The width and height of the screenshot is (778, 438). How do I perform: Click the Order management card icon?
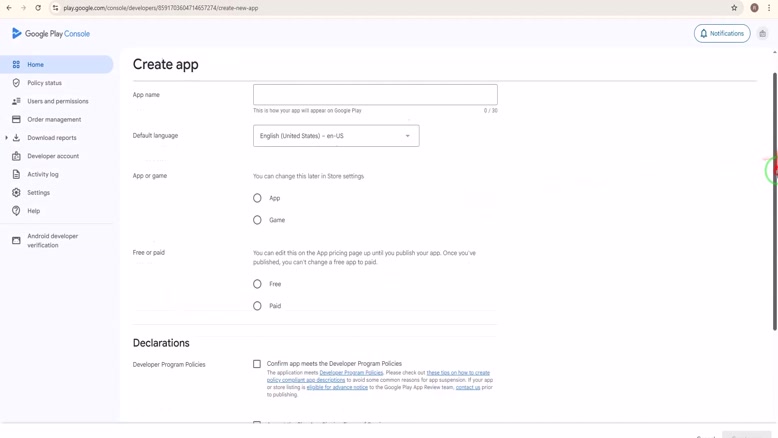pyautogui.click(x=16, y=119)
